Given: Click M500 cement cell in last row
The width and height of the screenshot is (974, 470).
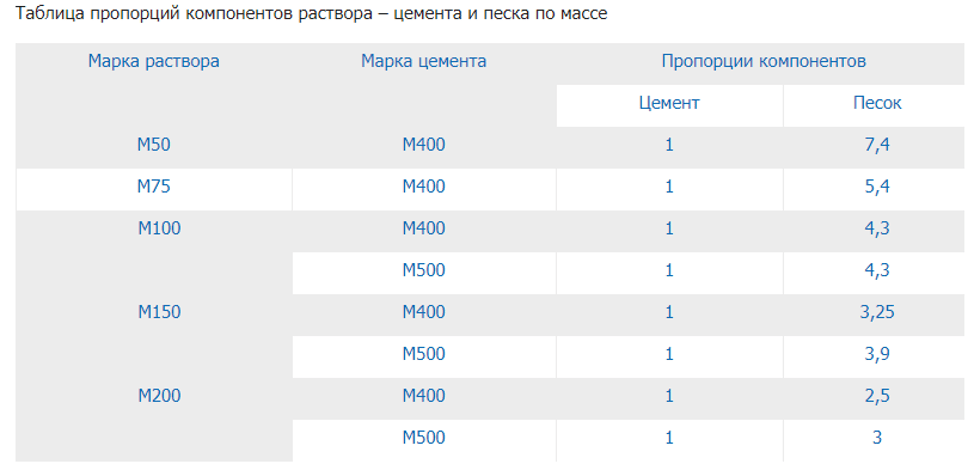Looking at the screenshot, I should pyautogui.click(x=424, y=438).
